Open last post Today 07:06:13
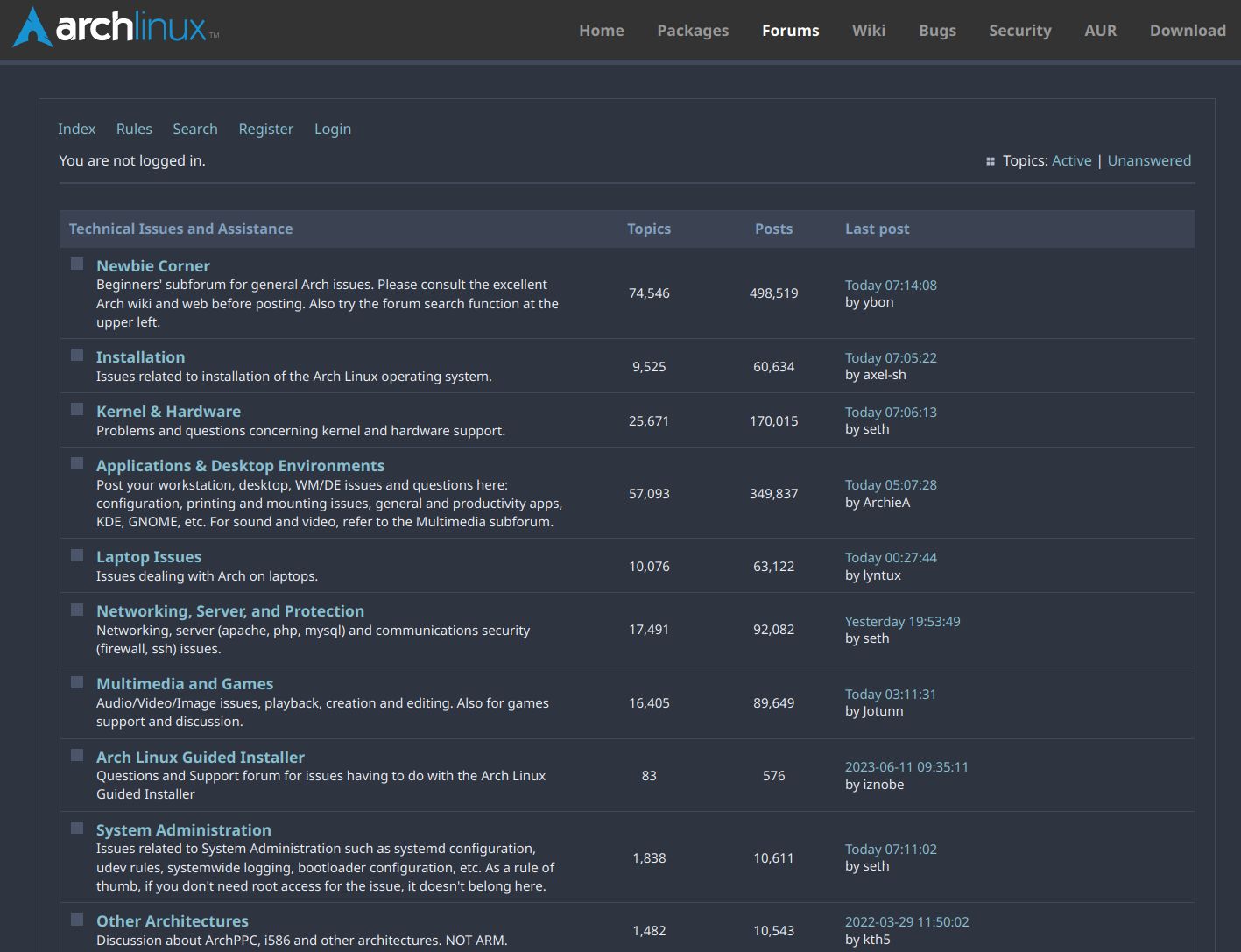This screenshot has height=952, width=1241. [891, 412]
